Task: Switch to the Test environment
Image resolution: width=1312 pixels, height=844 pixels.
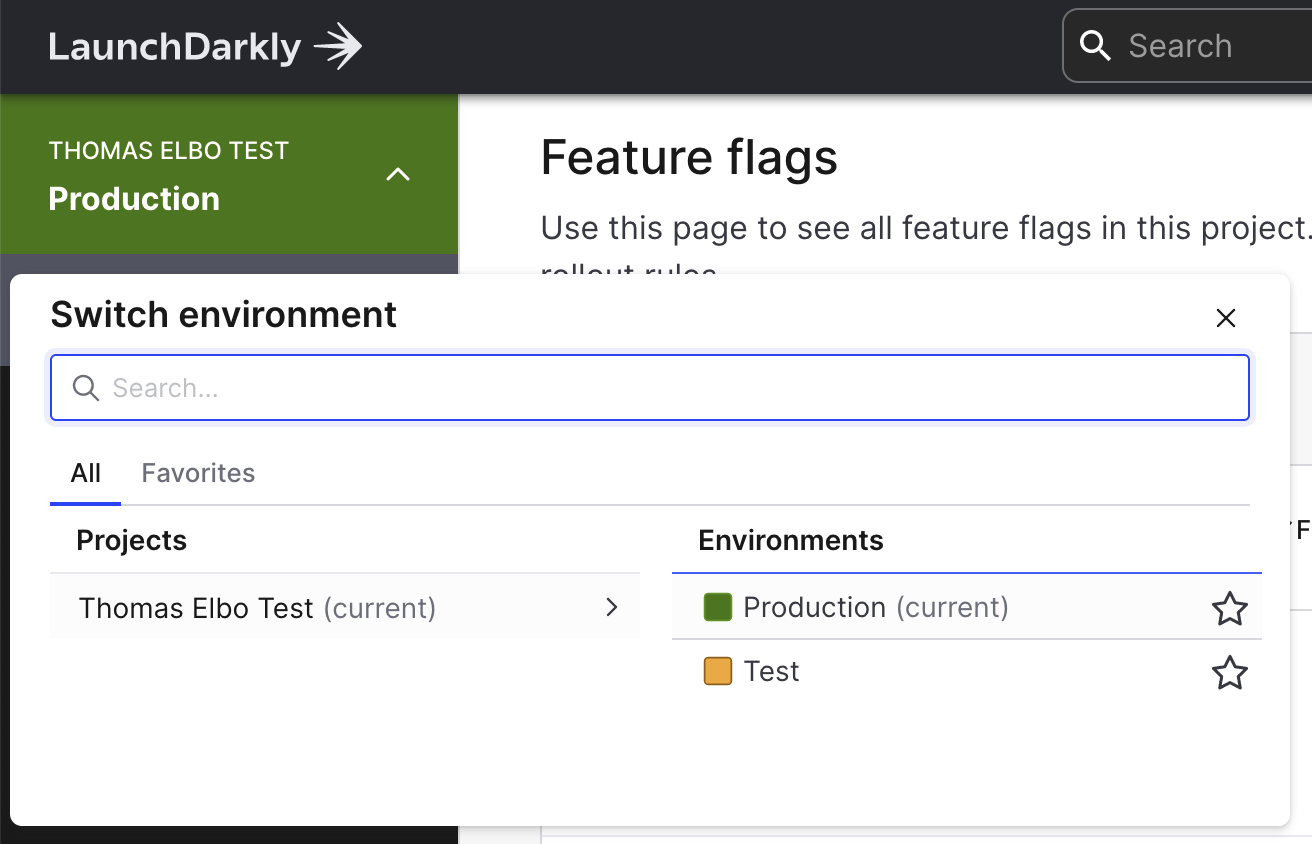Action: point(967,671)
